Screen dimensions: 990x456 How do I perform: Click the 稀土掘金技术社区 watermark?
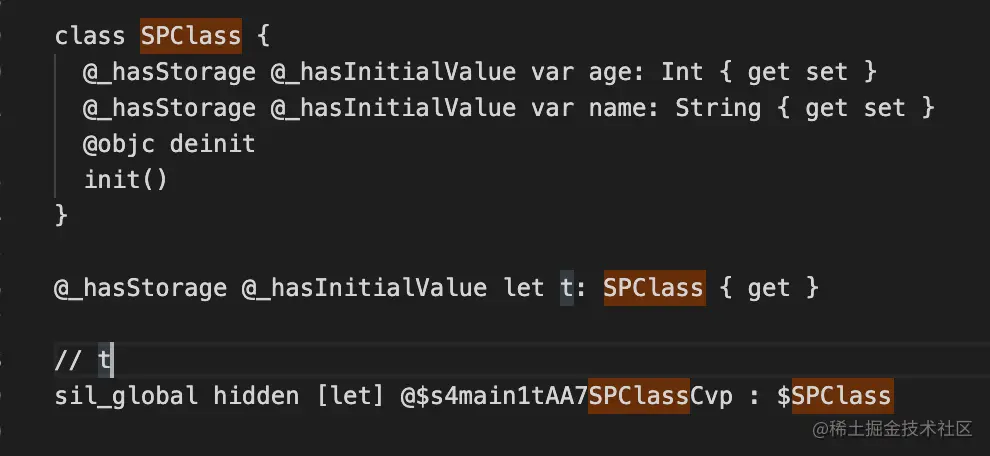click(x=892, y=429)
